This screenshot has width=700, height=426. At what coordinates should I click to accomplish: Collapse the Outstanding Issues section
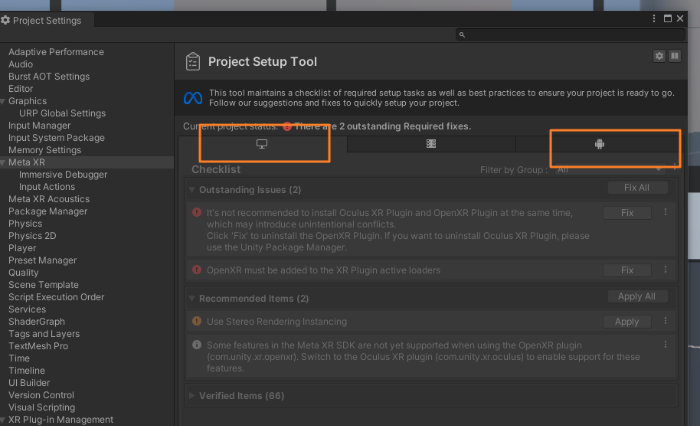pyautogui.click(x=192, y=190)
